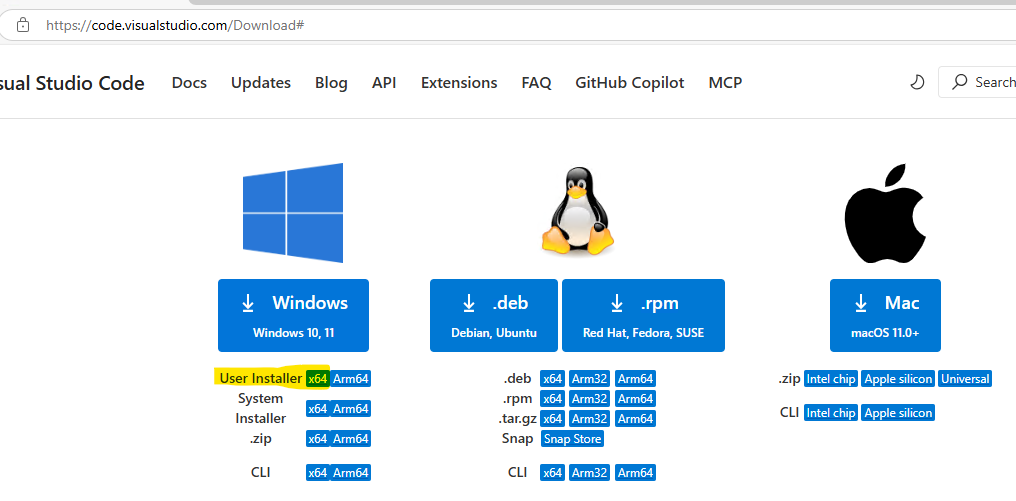Select Windows CLI Arm64 download
The image size is (1016, 501).
[x=351, y=472]
